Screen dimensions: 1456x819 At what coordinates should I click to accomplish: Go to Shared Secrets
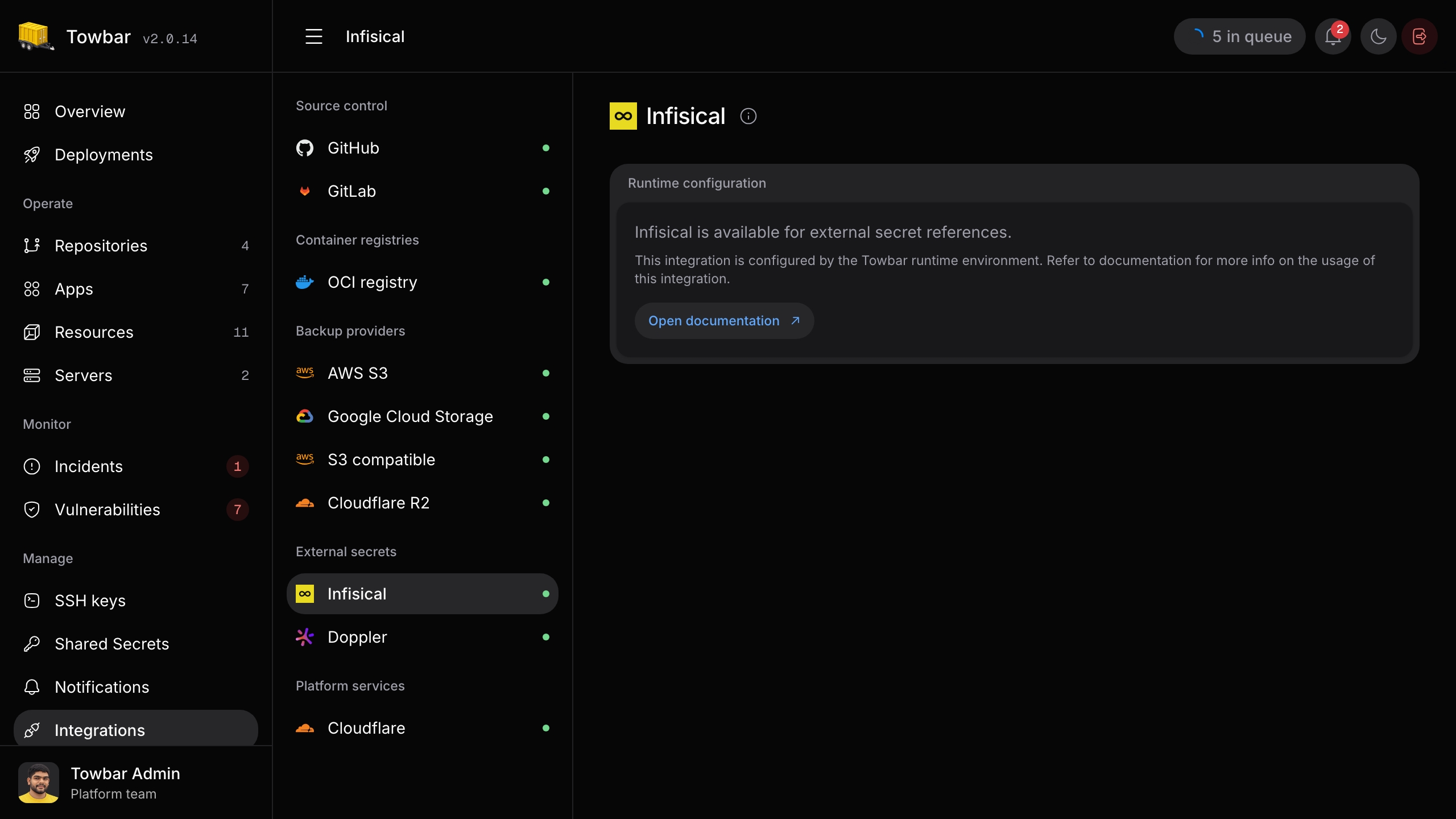[x=136, y=644]
